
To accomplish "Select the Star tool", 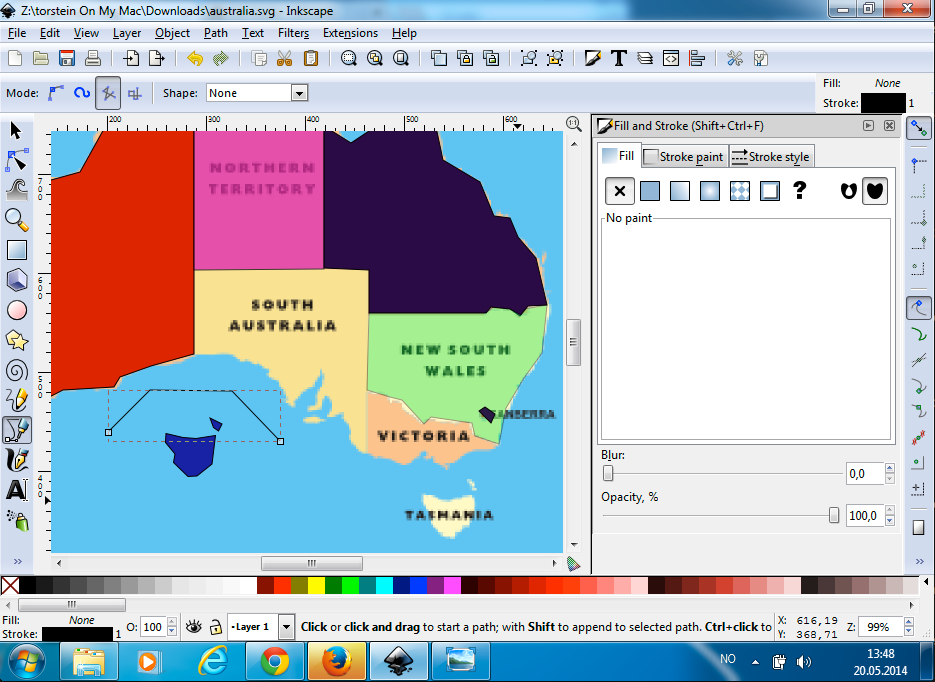I will 16,340.
